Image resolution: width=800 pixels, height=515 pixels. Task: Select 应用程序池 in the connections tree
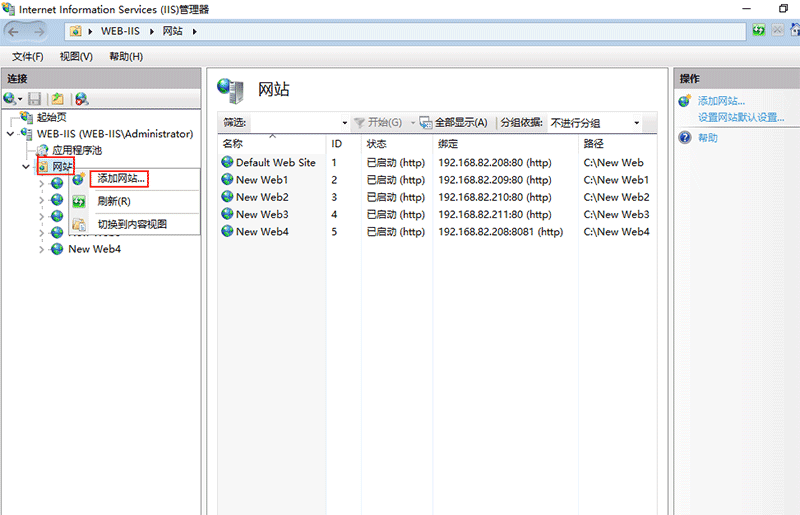(77, 151)
